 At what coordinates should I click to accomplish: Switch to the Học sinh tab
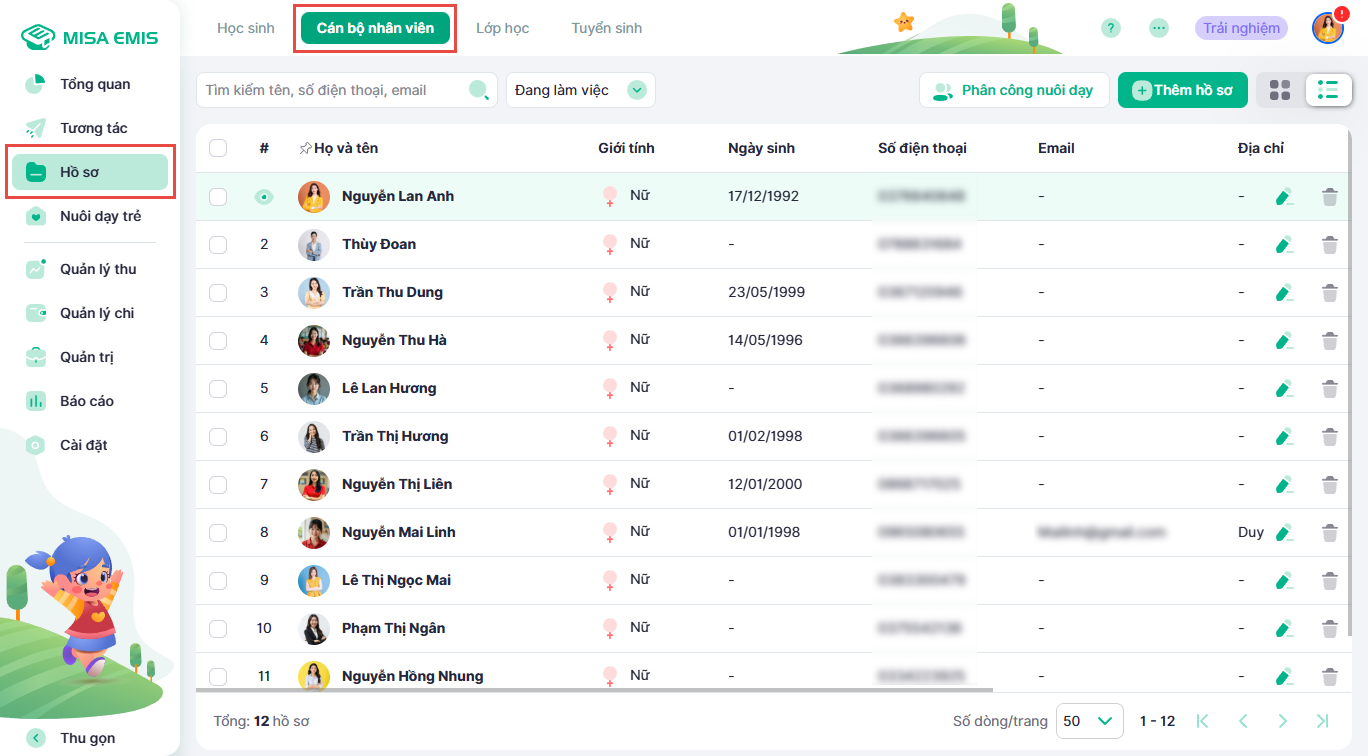(245, 28)
